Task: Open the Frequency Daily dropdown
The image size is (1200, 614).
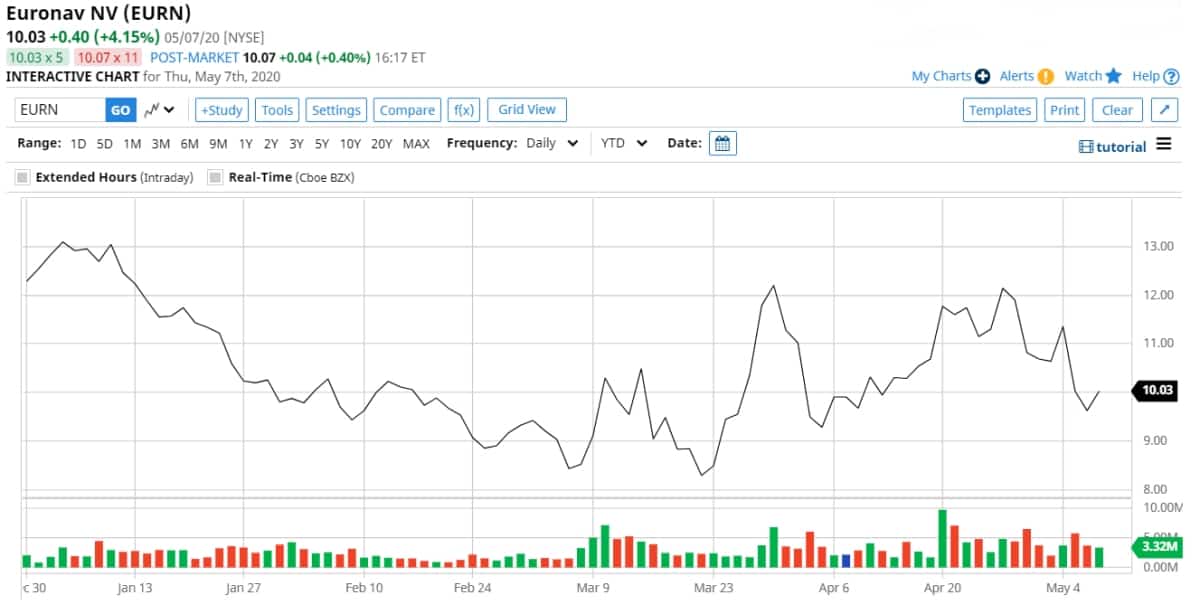Action: click(553, 143)
